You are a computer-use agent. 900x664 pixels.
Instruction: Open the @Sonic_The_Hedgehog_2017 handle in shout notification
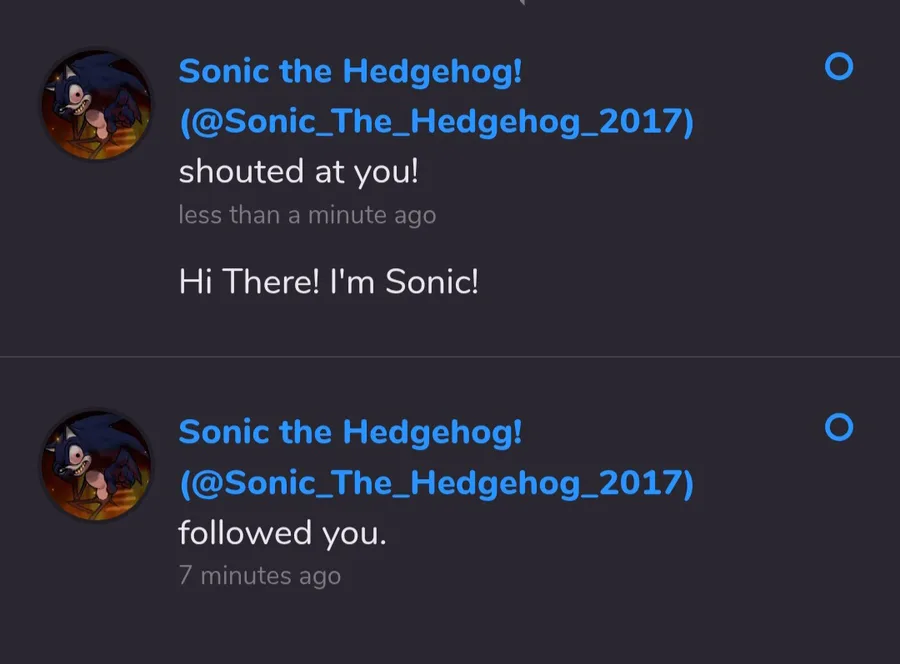(x=435, y=122)
